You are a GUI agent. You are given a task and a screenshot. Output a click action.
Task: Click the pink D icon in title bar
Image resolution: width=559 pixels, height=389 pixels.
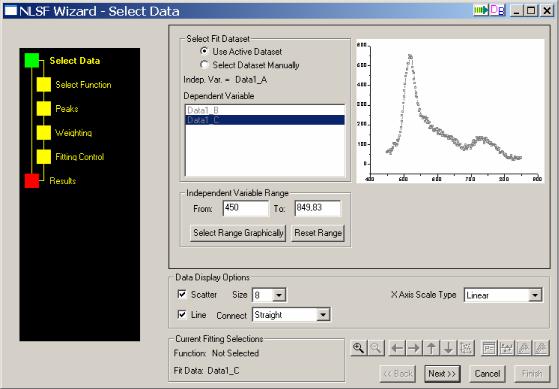tap(497, 10)
